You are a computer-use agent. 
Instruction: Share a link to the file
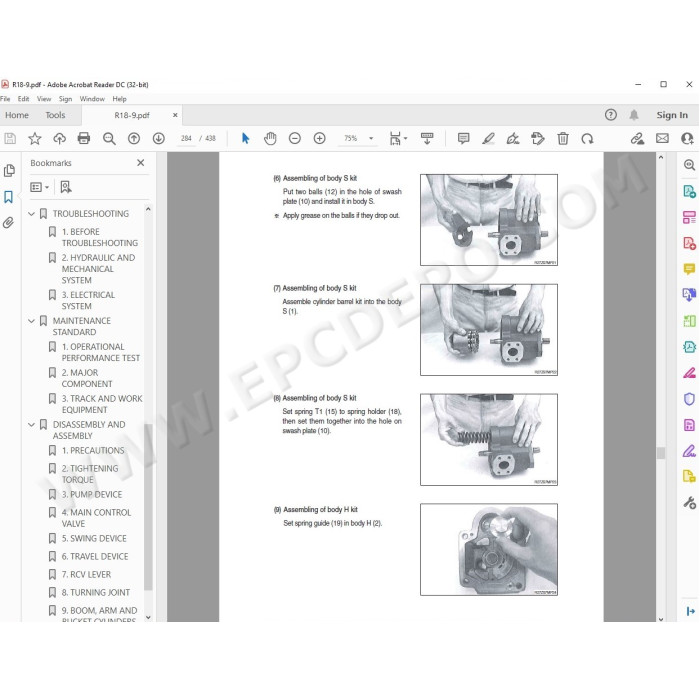point(637,138)
